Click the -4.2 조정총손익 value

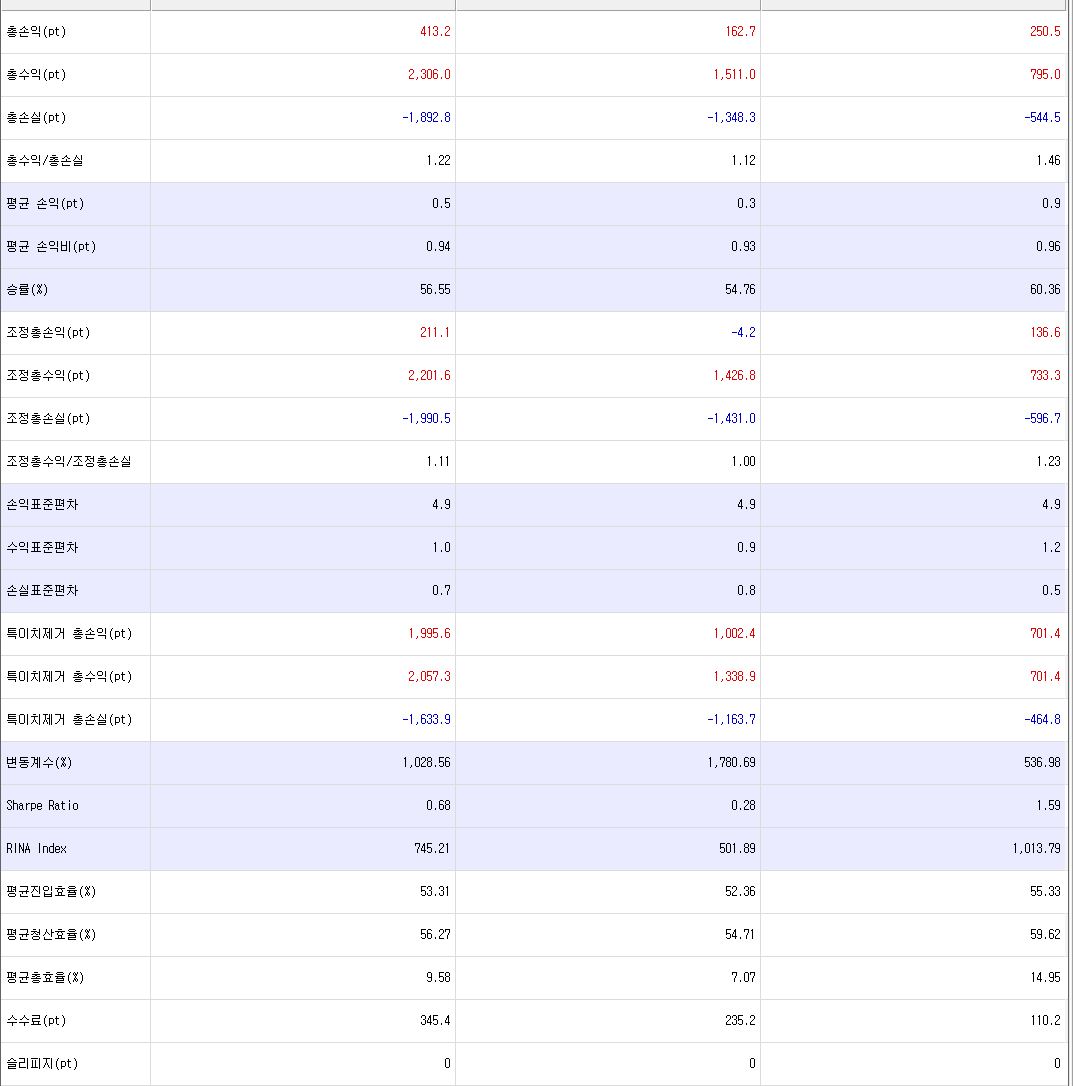(x=743, y=333)
